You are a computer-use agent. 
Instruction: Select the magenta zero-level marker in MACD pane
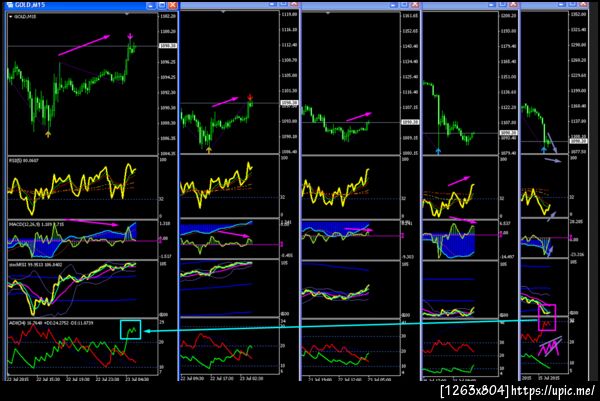(x=160, y=241)
